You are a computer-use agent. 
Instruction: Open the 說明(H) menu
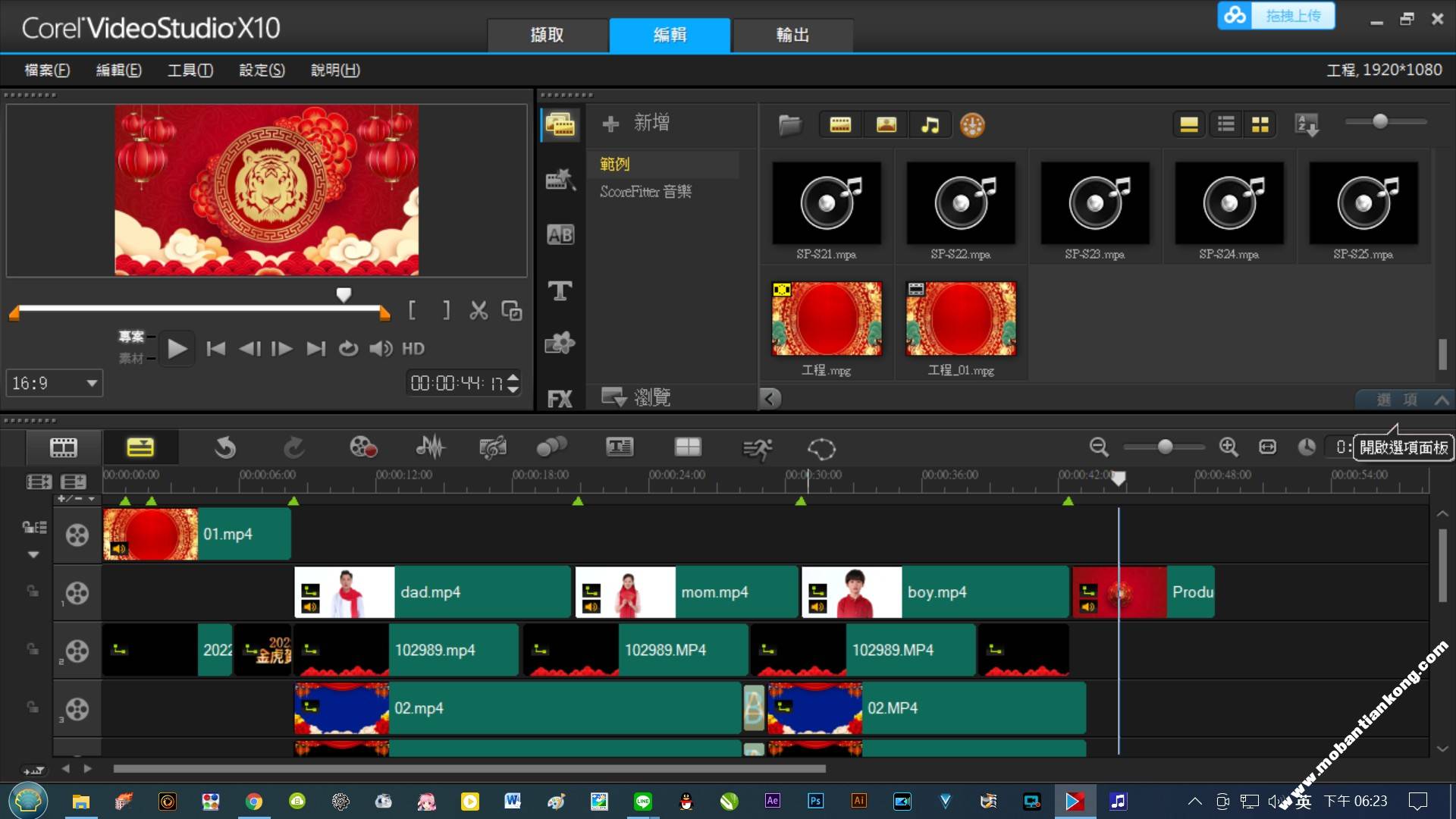(x=336, y=70)
